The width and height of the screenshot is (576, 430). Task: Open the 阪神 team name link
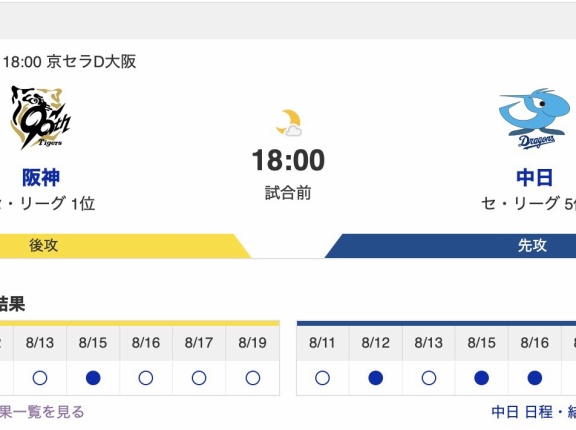41,178
